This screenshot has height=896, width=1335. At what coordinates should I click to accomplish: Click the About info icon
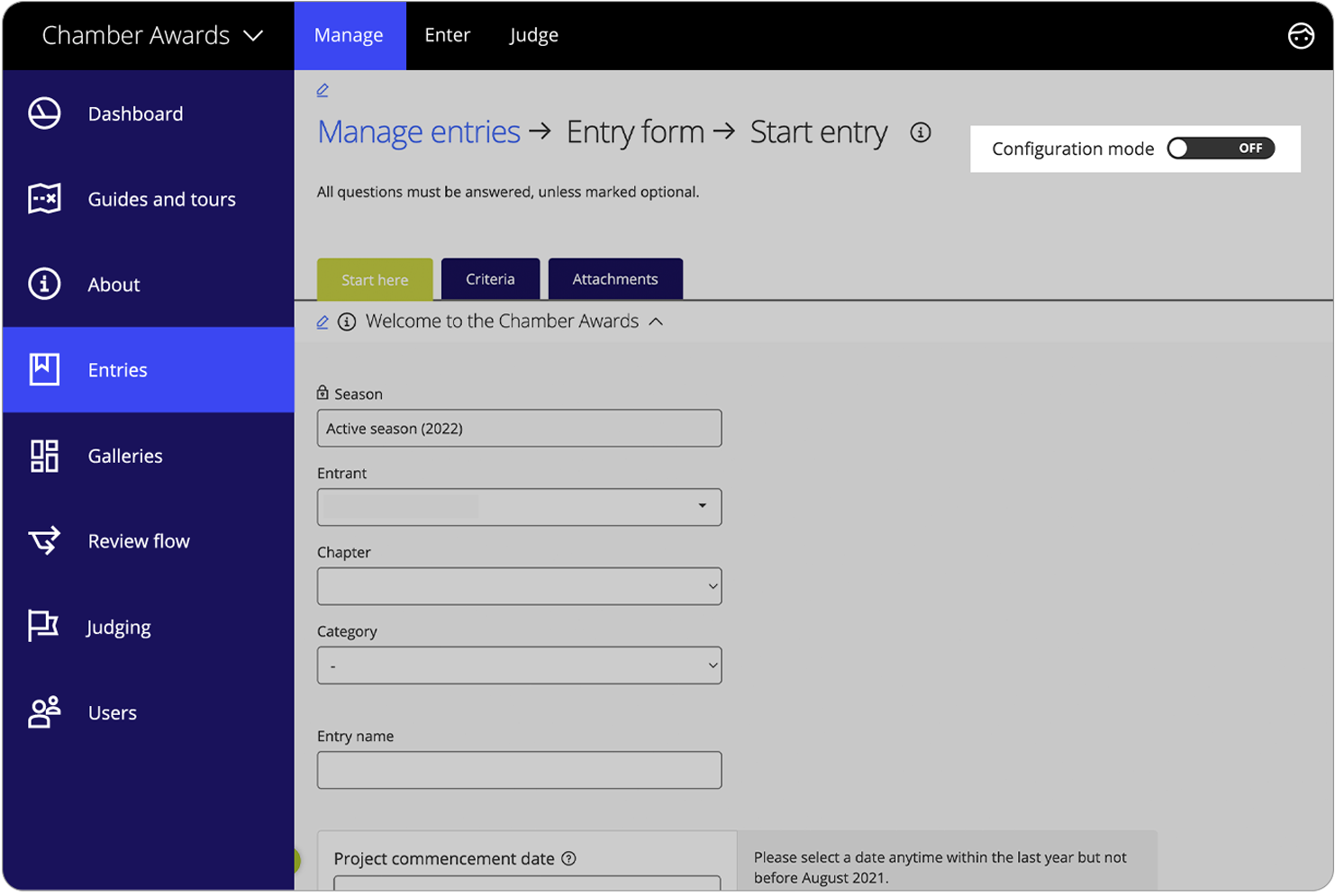click(x=43, y=284)
